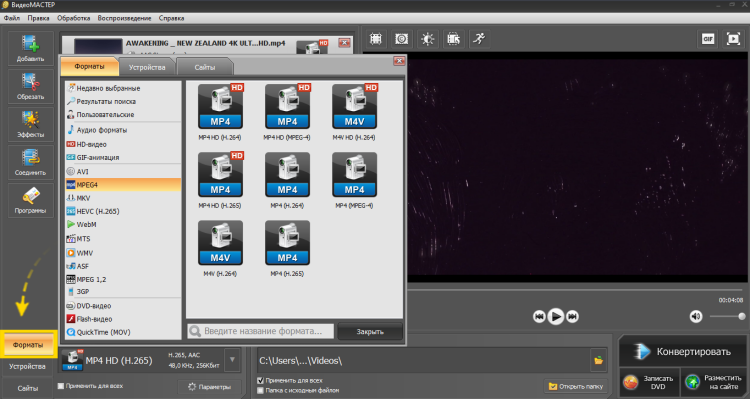Expand the MP4 HD (H.265) format dropdown arrow
The height and width of the screenshot is (399, 750).
click(232, 360)
